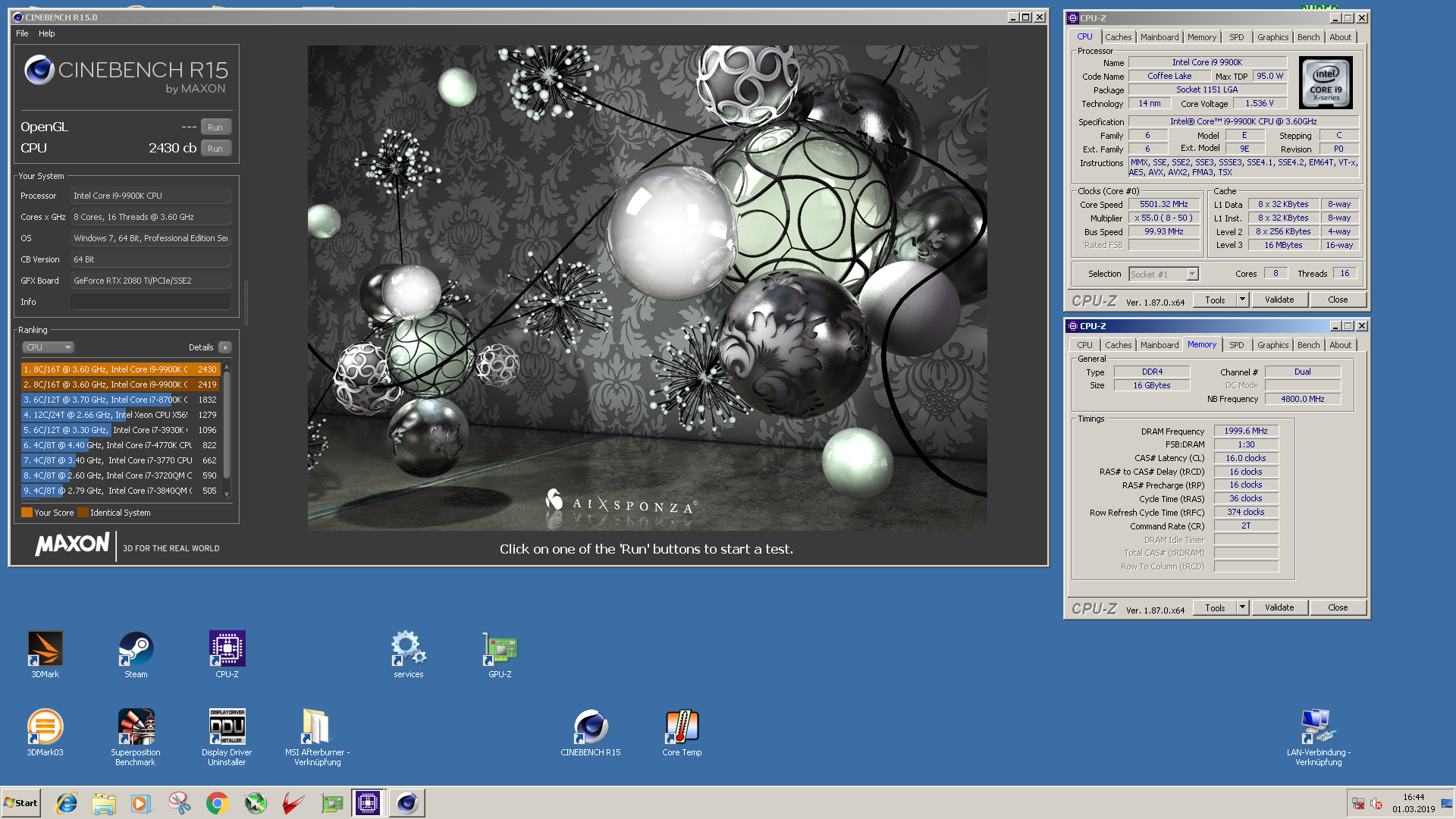Click the Start button
The width and height of the screenshot is (1456, 819).
tap(20, 803)
